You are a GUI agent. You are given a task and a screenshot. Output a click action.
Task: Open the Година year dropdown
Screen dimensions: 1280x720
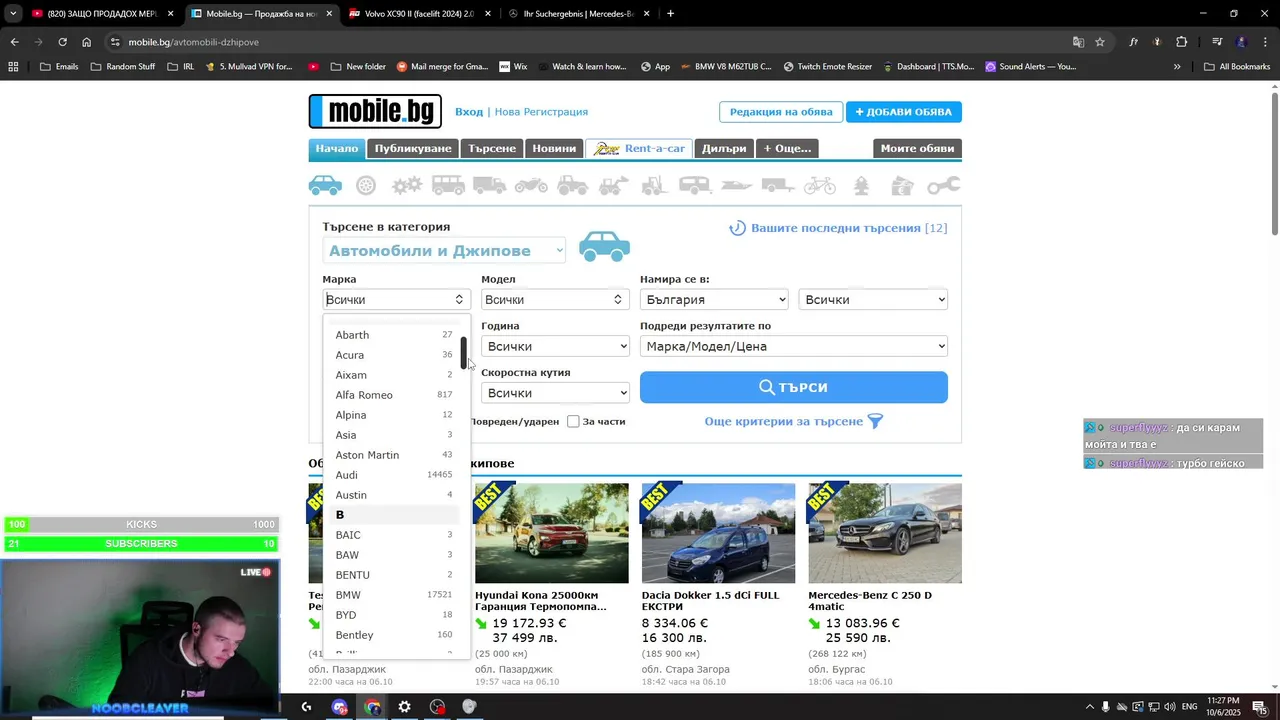point(555,346)
